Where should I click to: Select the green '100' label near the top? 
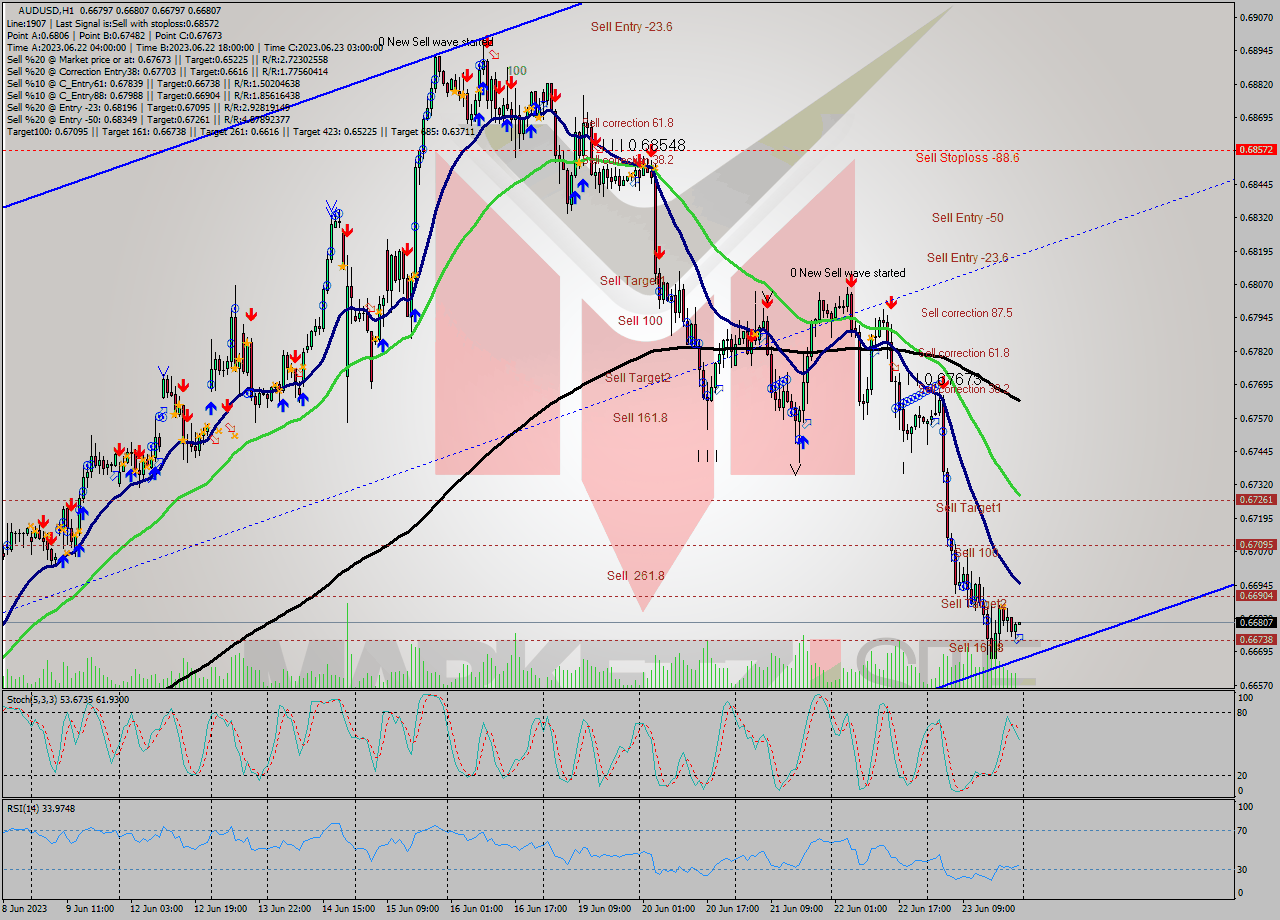pyautogui.click(x=516, y=71)
